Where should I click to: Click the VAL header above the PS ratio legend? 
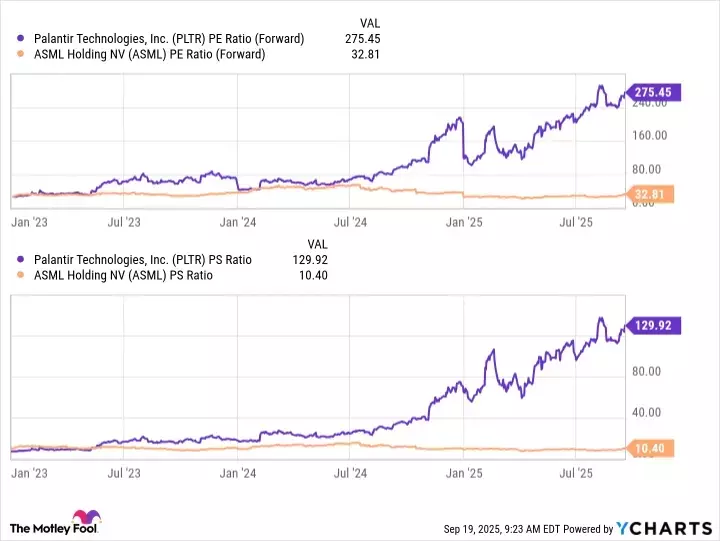[x=317, y=243]
